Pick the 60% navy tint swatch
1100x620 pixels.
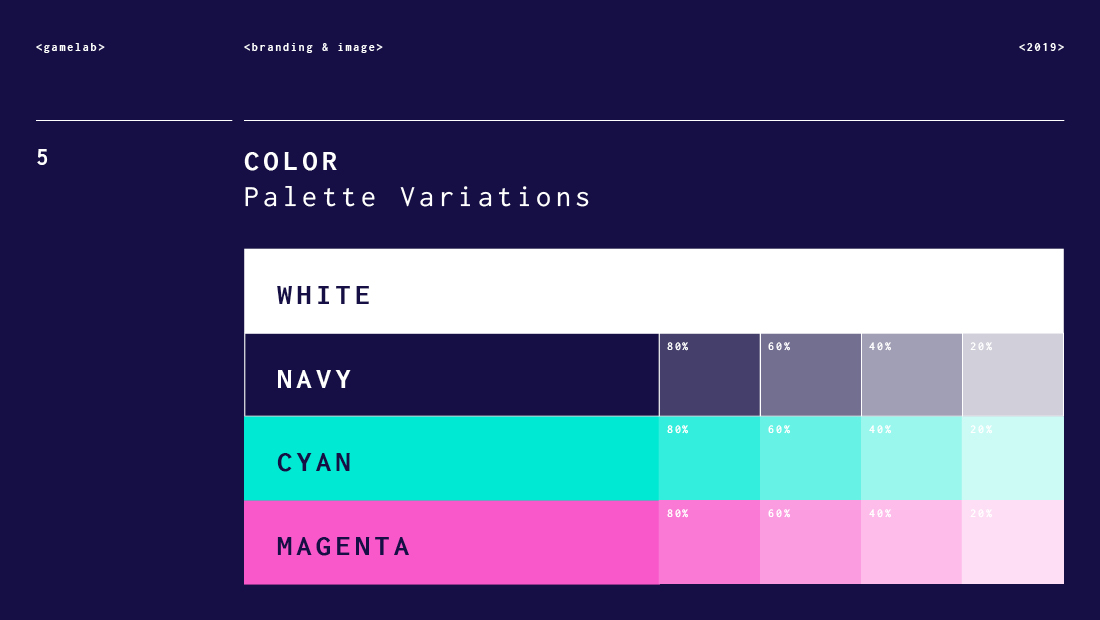click(810, 376)
